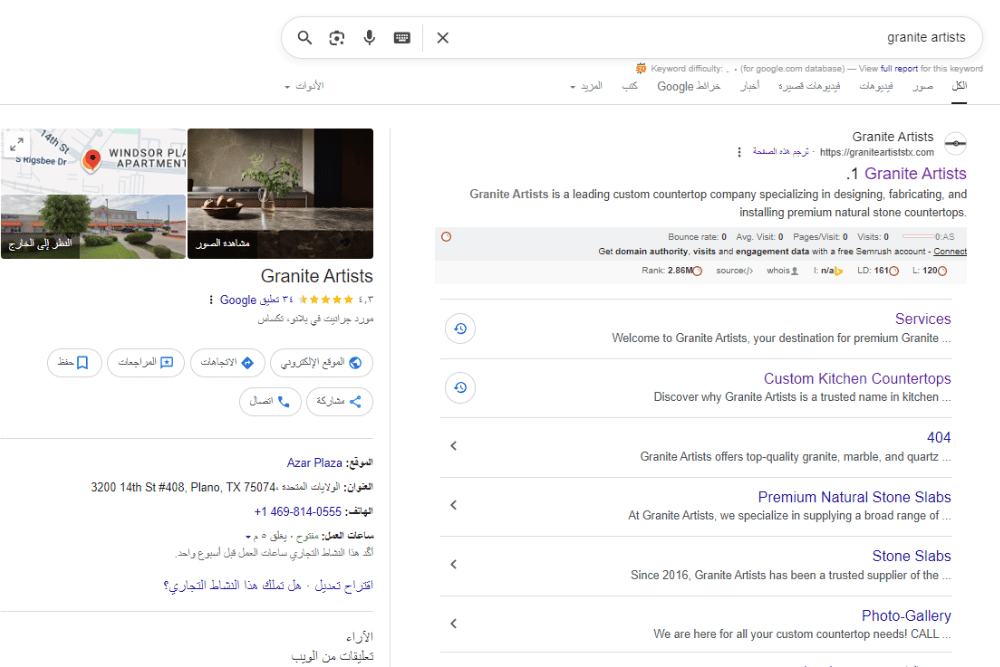Start voice search with the microphone icon
1000x667 pixels.
tap(369, 38)
